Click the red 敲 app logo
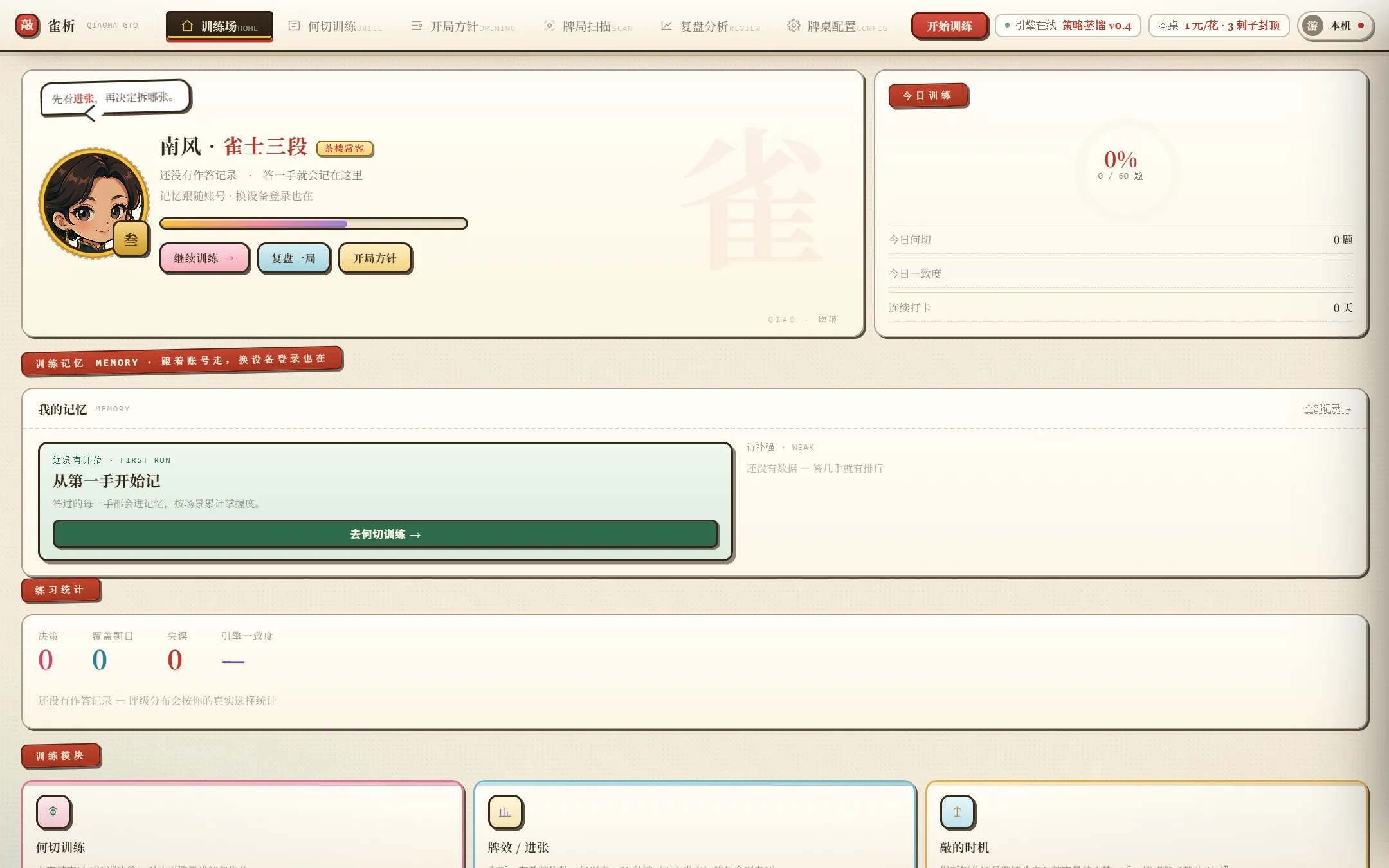The height and width of the screenshot is (868, 1389). (27, 25)
